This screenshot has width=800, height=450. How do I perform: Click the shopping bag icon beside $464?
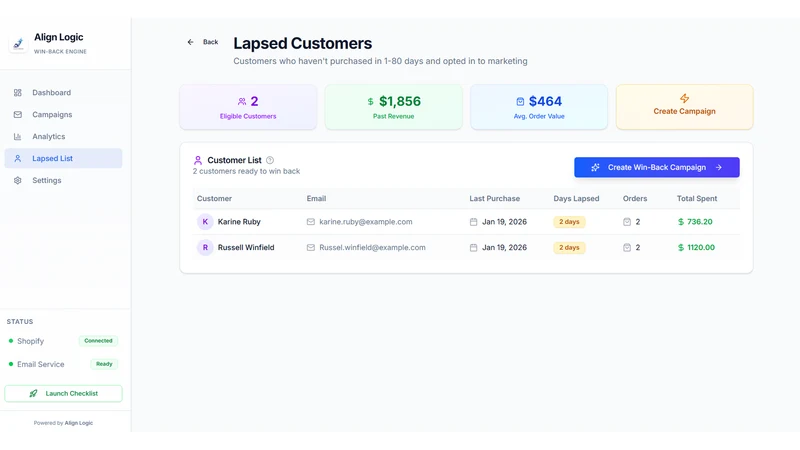(x=520, y=102)
